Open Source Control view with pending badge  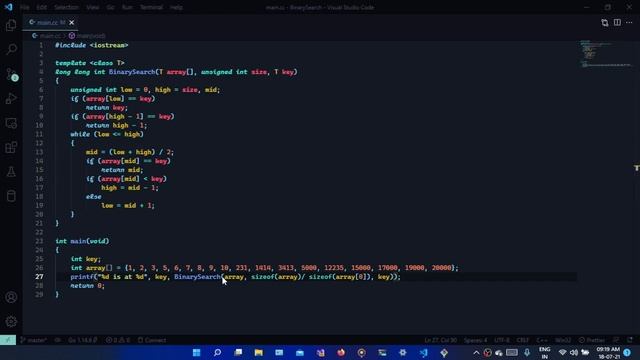[11, 74]
